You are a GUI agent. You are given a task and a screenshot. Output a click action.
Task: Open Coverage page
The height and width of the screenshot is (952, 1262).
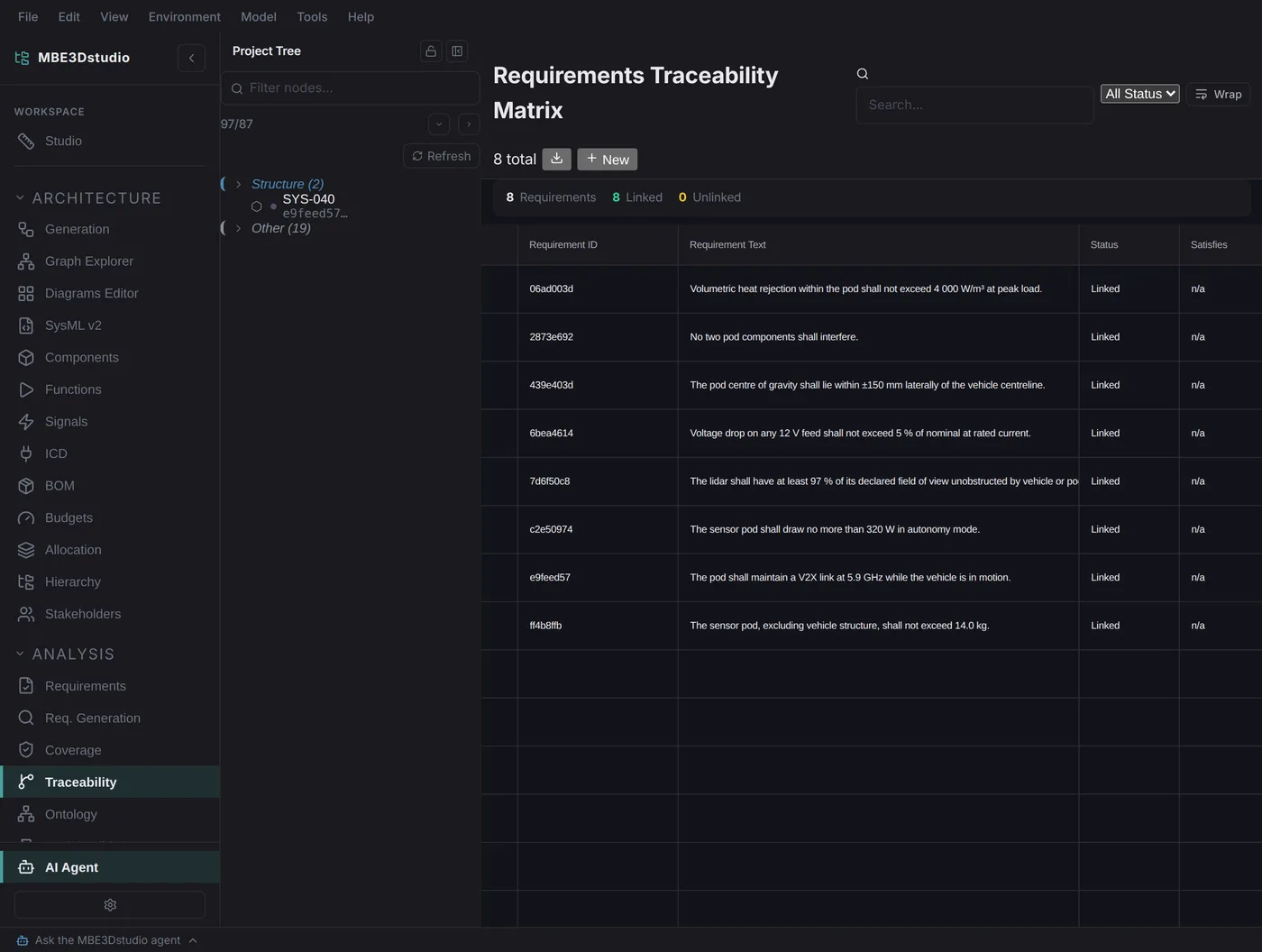109,750
